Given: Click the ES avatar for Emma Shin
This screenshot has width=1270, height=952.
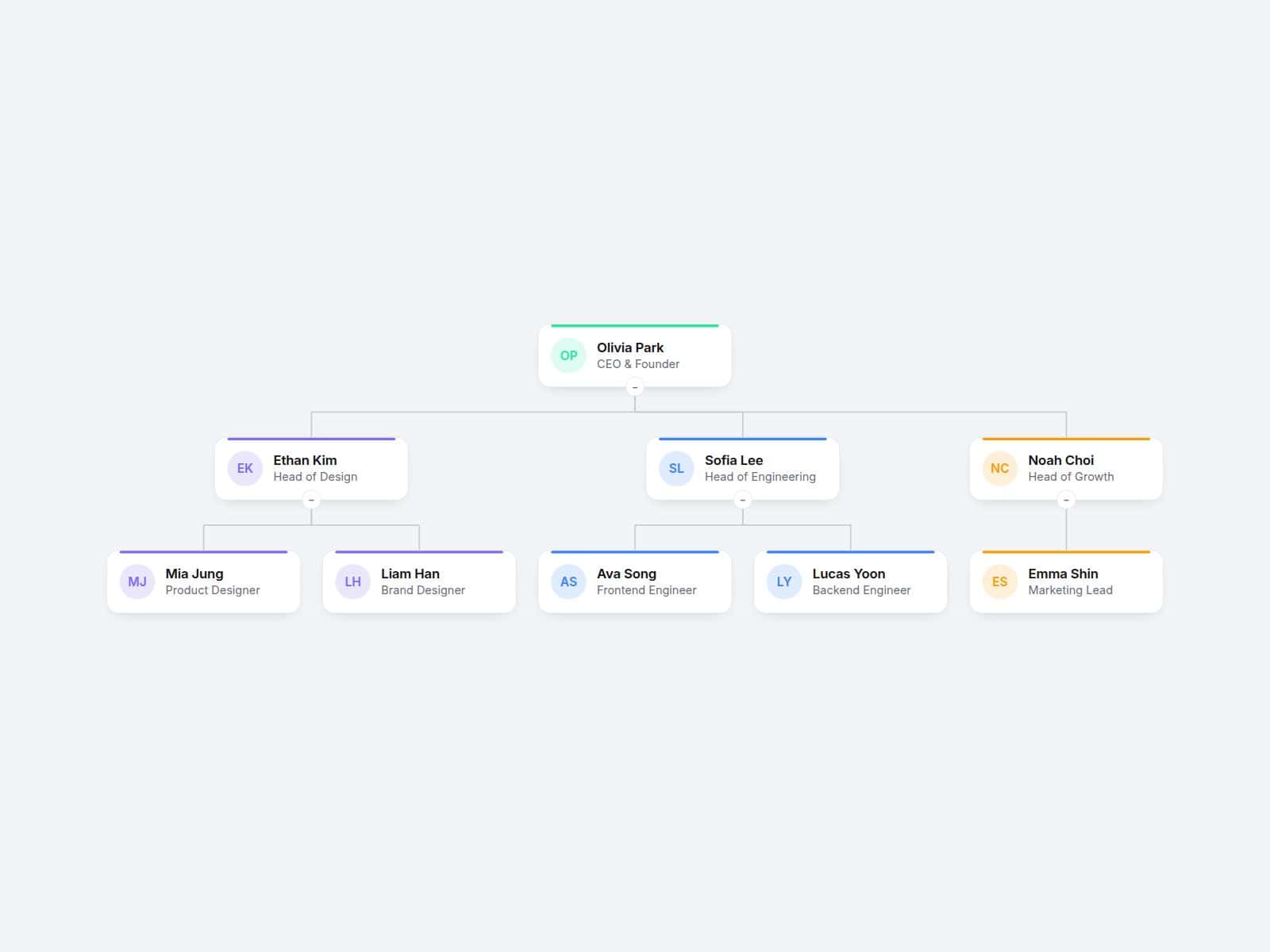Looking at the screenshot, I should tap(999, 582).
